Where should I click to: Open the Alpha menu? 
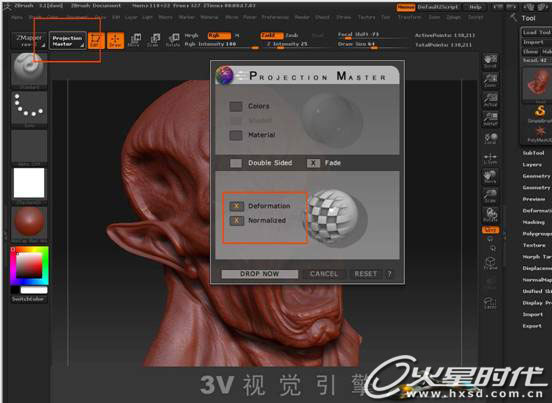click(x=17, y=17)
